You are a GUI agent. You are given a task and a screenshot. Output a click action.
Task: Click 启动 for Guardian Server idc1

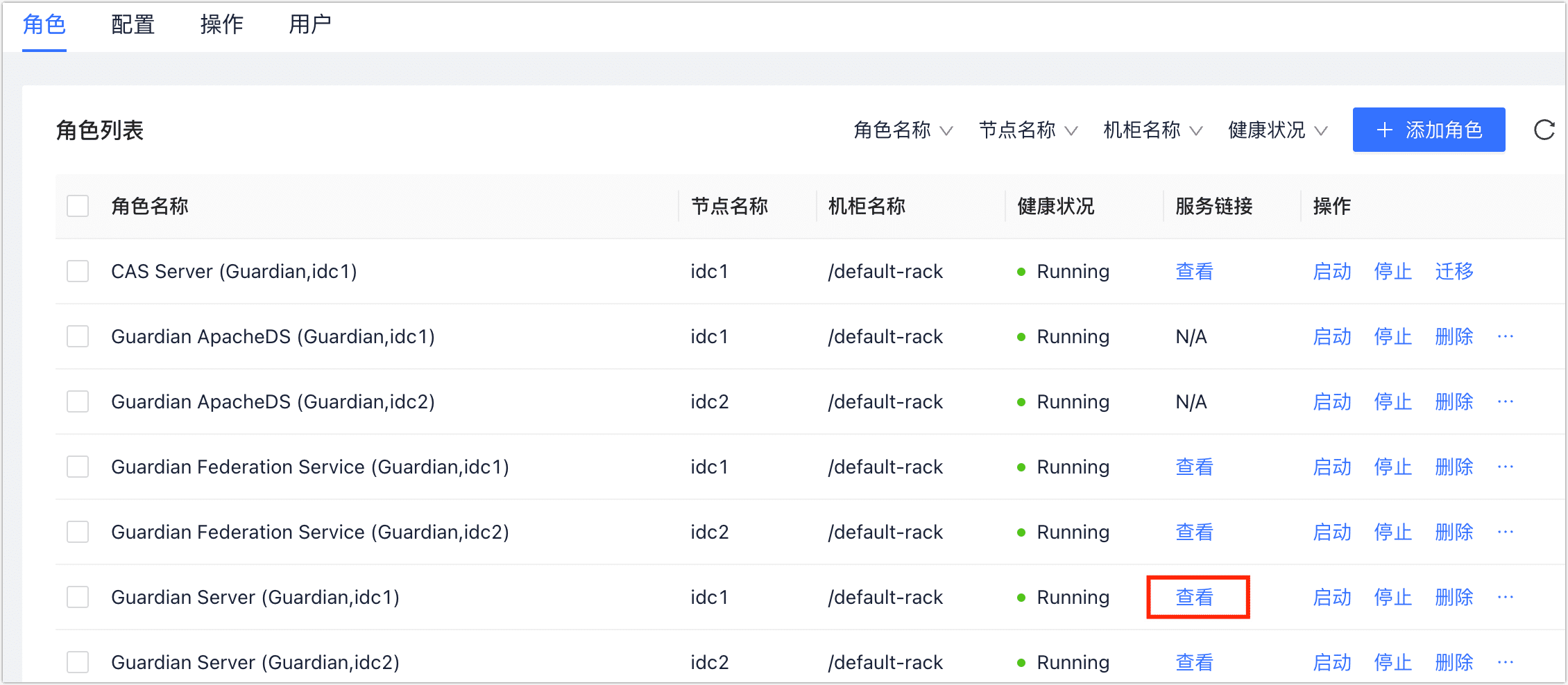[1333, 597]
